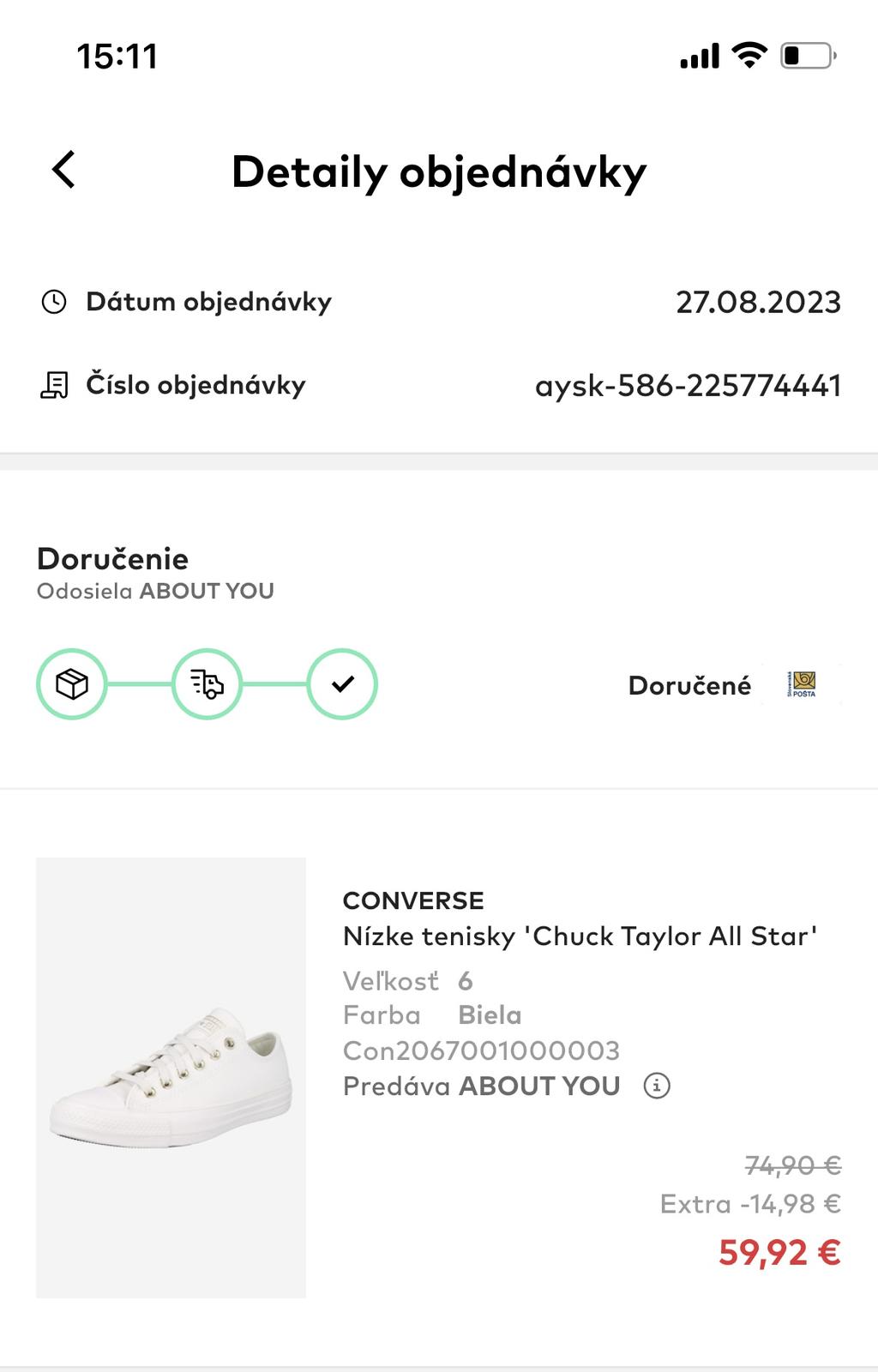Open the white Converse sneaker thumbnail
Viewport: 878px width, 1372px height.
(171, 1077)
